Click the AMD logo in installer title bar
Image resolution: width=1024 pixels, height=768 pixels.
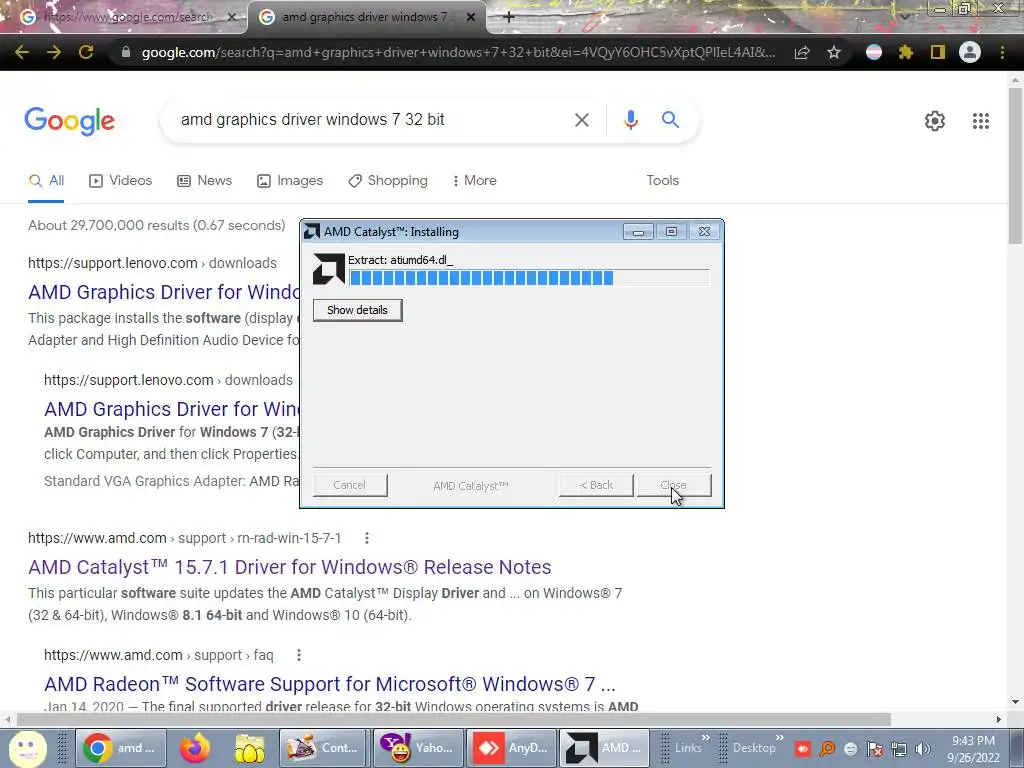(312, 232)
